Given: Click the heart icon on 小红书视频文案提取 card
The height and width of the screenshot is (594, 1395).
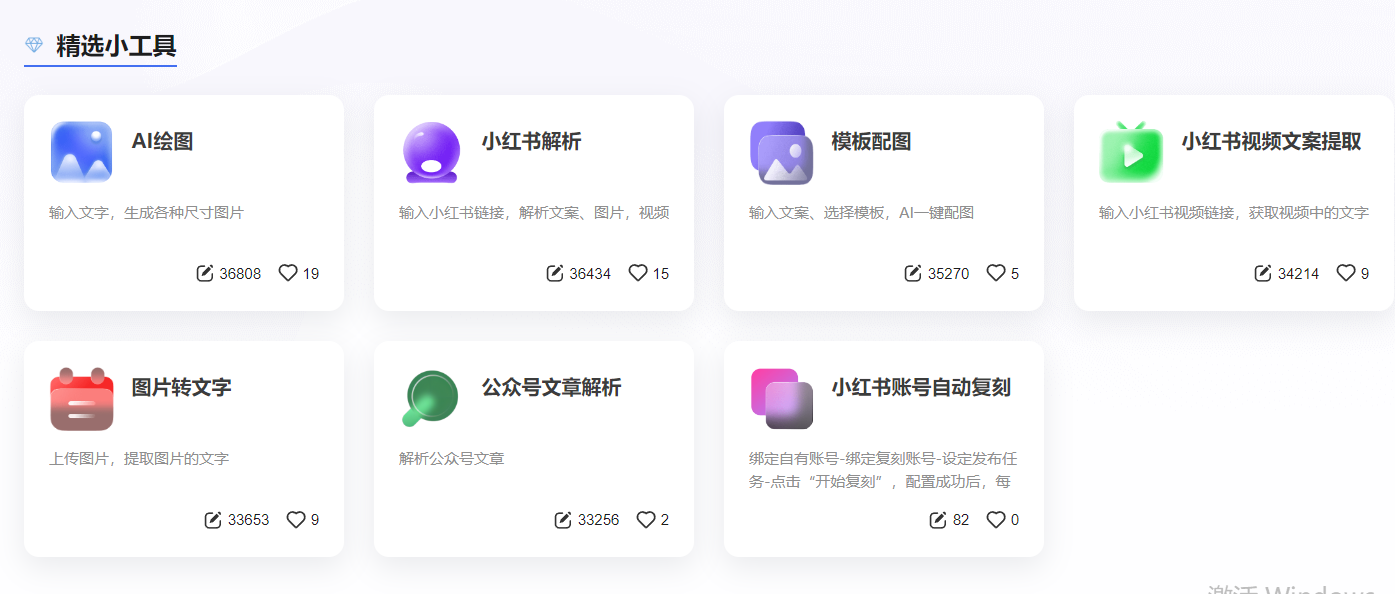Looking at the screenshot, I should pyautogui.click(x=1346, y=273).
